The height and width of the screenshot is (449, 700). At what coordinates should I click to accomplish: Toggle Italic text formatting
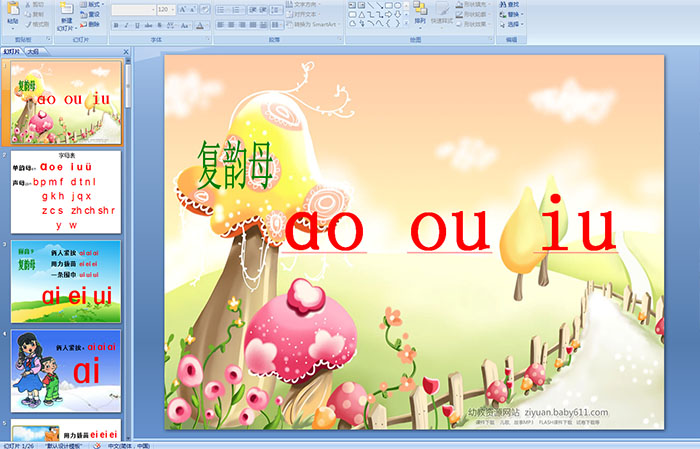click(x=126, y=25)
